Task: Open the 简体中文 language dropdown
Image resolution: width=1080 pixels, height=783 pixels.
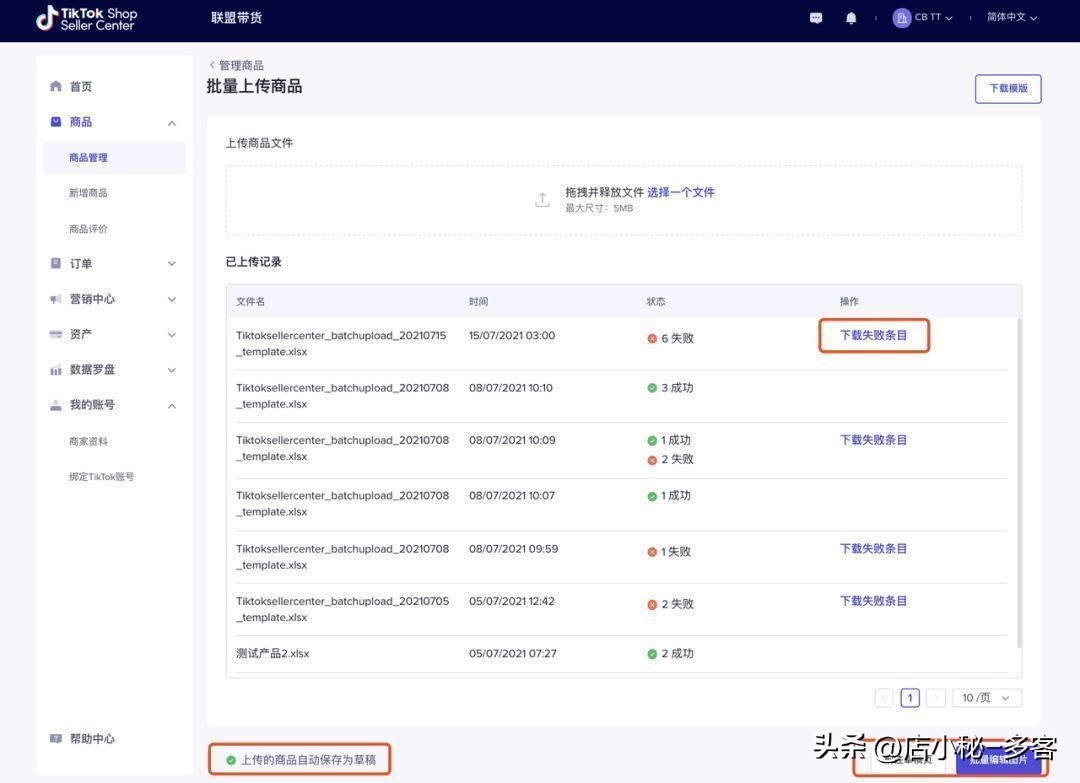Action: tap(1011, 18)
